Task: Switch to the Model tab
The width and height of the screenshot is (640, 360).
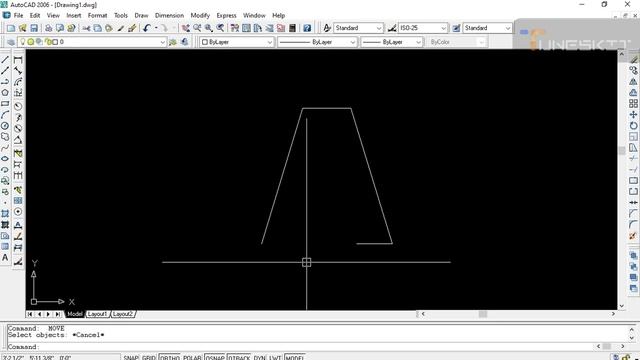Action: point(75,314)
